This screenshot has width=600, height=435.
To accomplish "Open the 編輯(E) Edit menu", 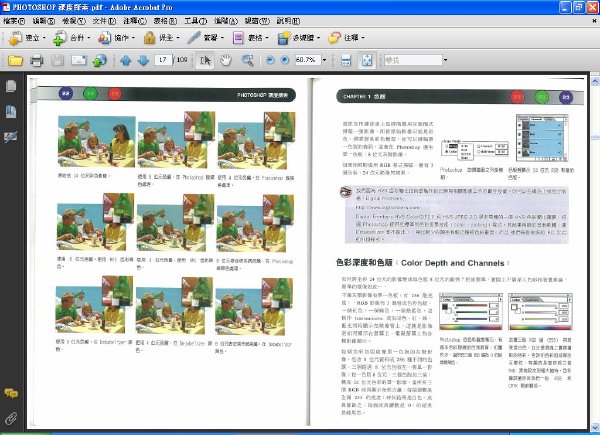I will click(x=44, y=21).
